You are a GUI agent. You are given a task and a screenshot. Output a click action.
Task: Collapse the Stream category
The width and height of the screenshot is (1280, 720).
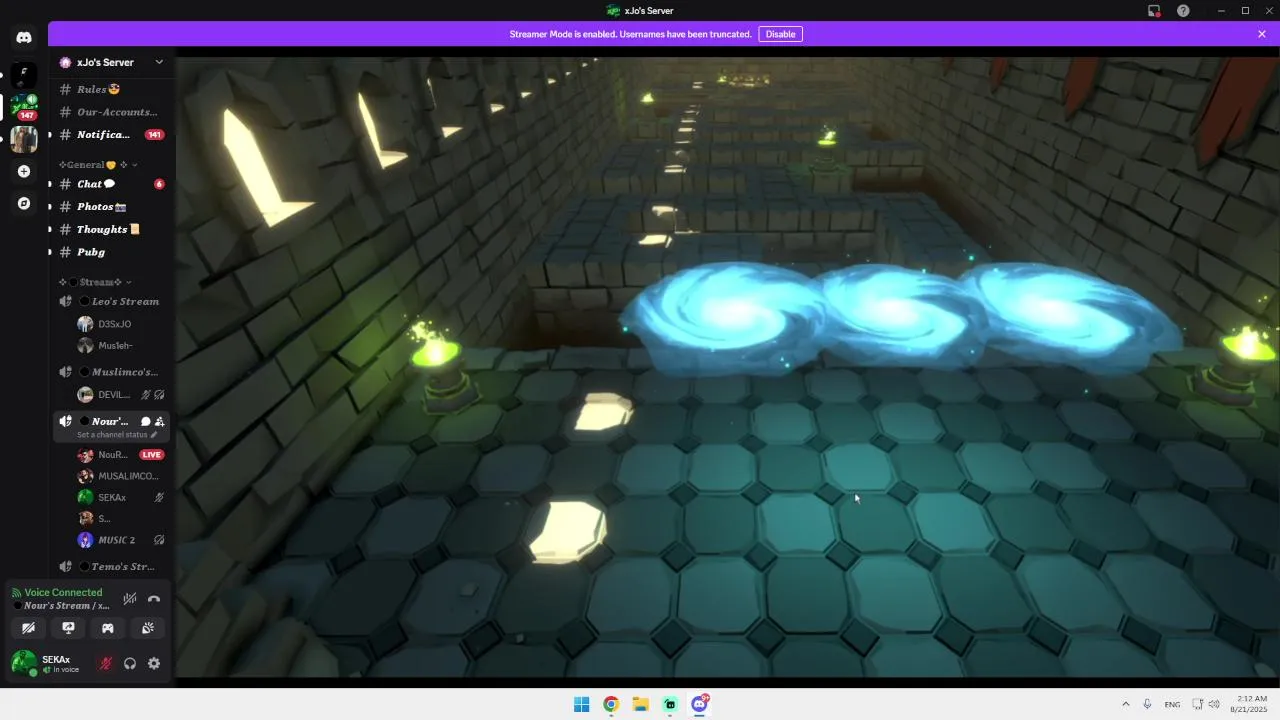point(95,282)
